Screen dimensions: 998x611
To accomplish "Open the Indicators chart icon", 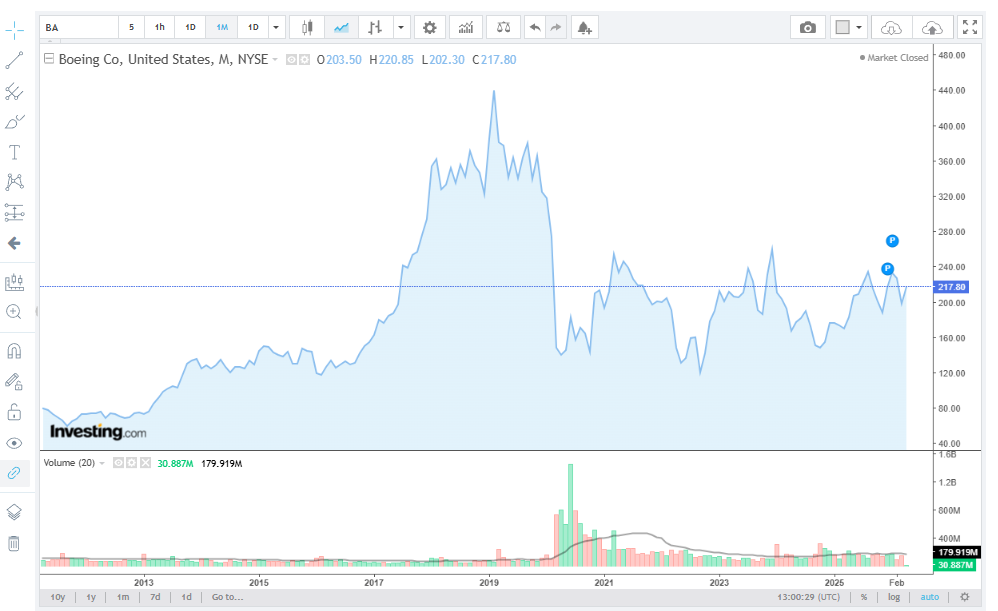I will tap(465, 27).
